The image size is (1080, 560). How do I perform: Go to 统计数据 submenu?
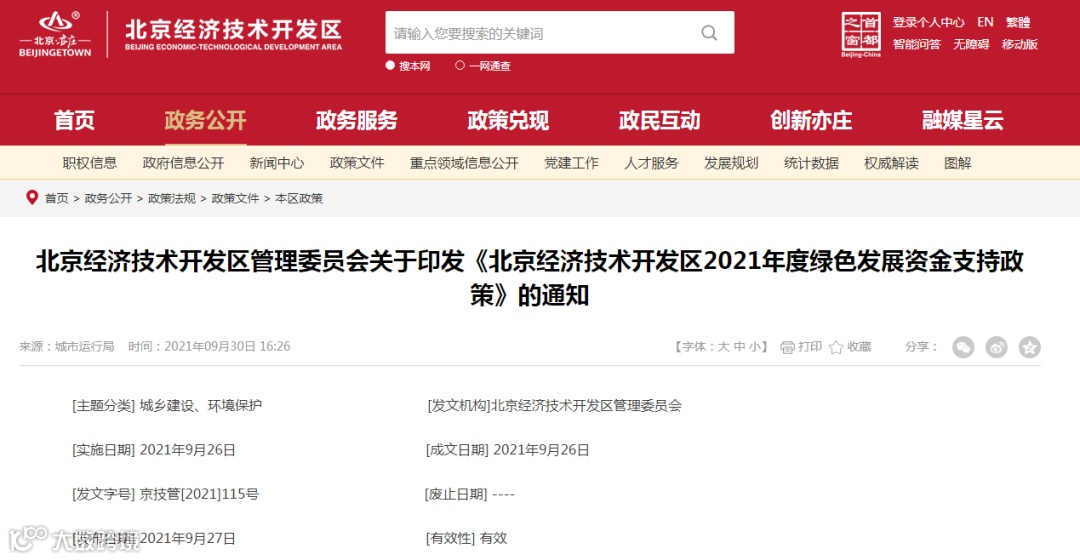click(811, 163)
